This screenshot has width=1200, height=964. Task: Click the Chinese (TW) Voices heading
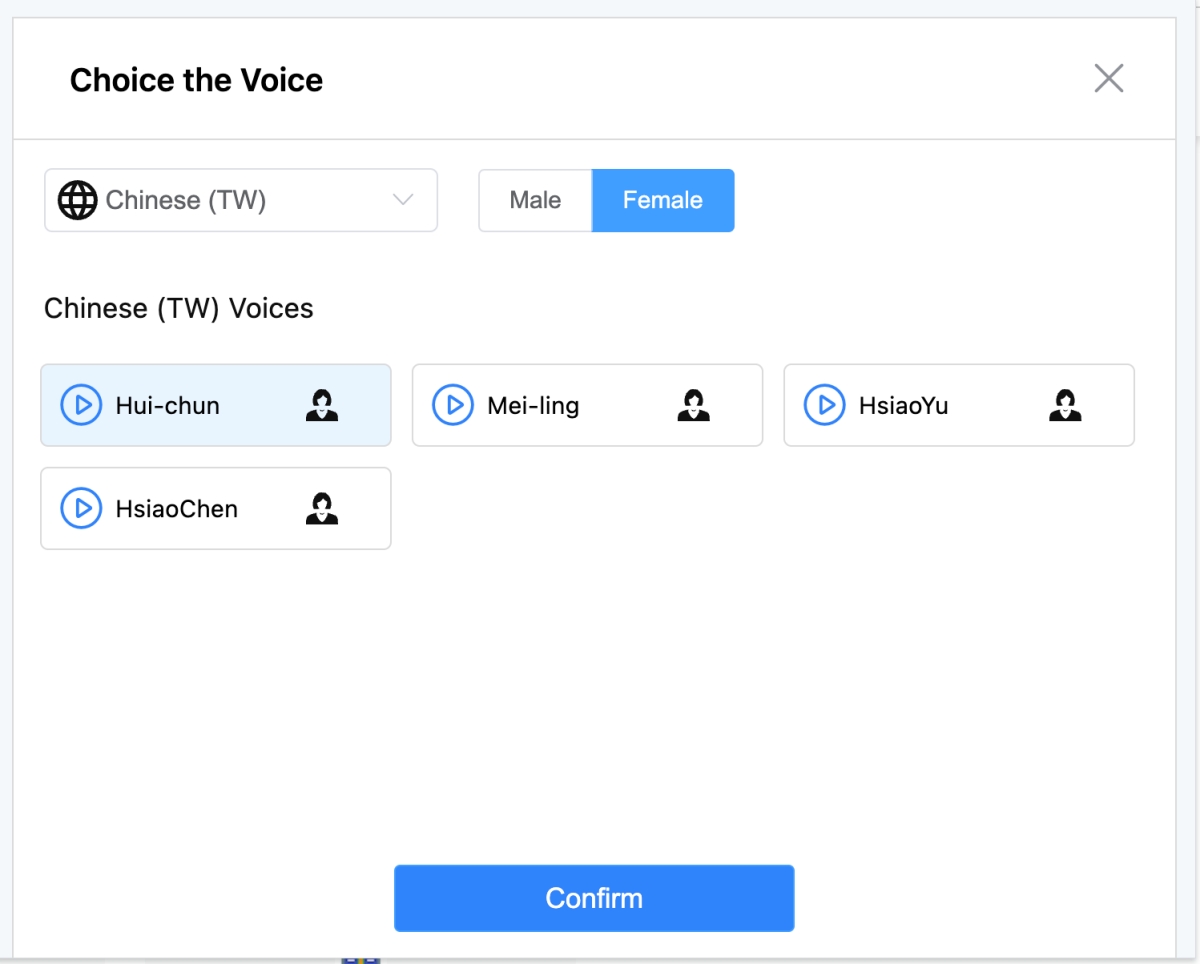(179, 308)
